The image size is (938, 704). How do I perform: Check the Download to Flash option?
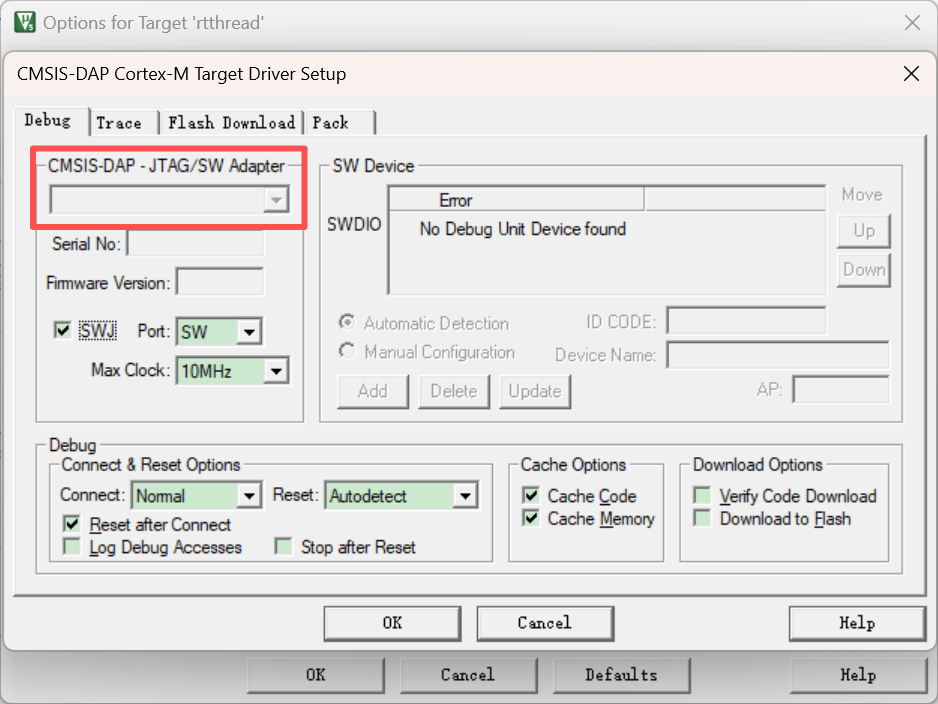coord(702,518)
